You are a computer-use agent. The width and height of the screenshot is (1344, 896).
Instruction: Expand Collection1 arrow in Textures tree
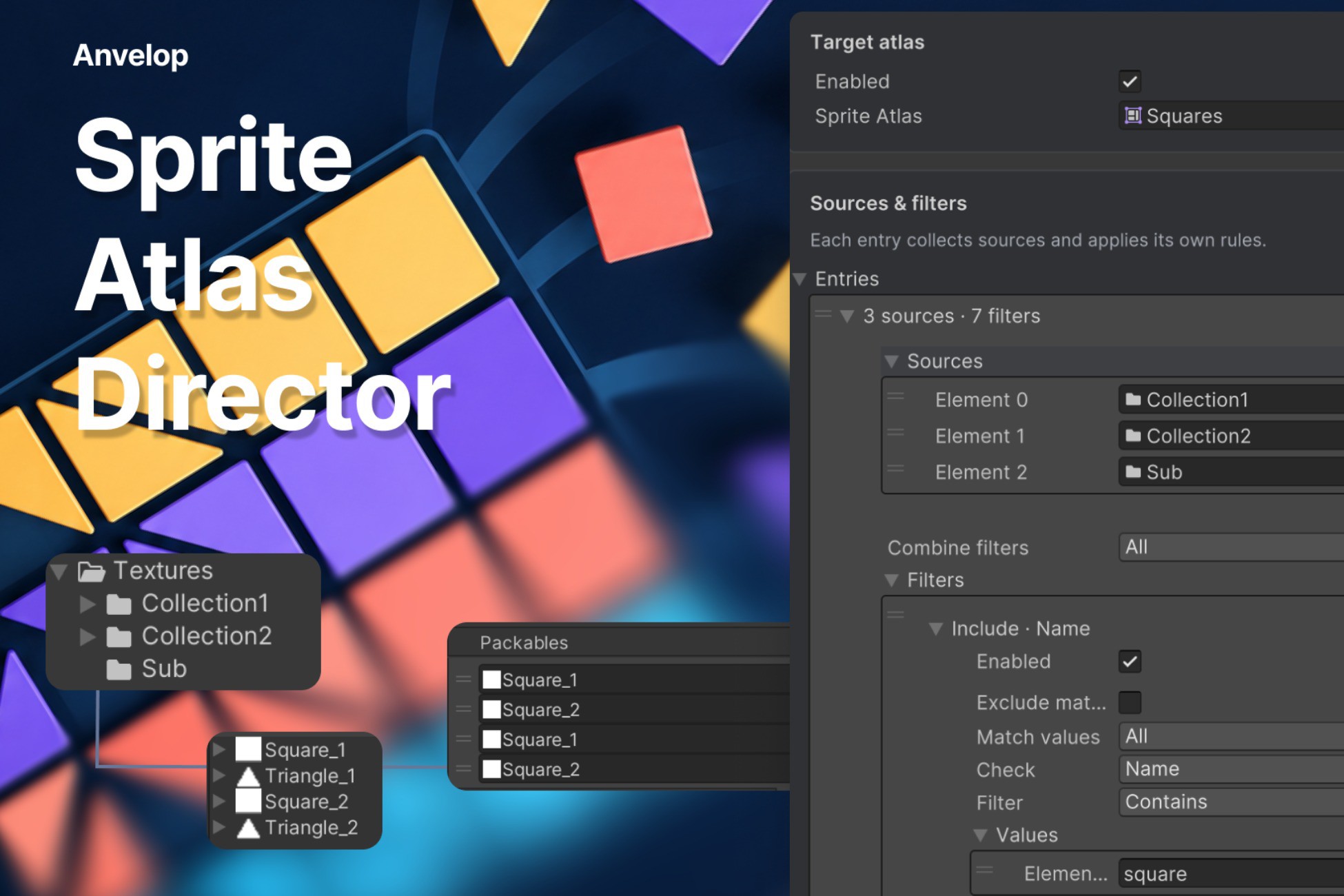88,604
